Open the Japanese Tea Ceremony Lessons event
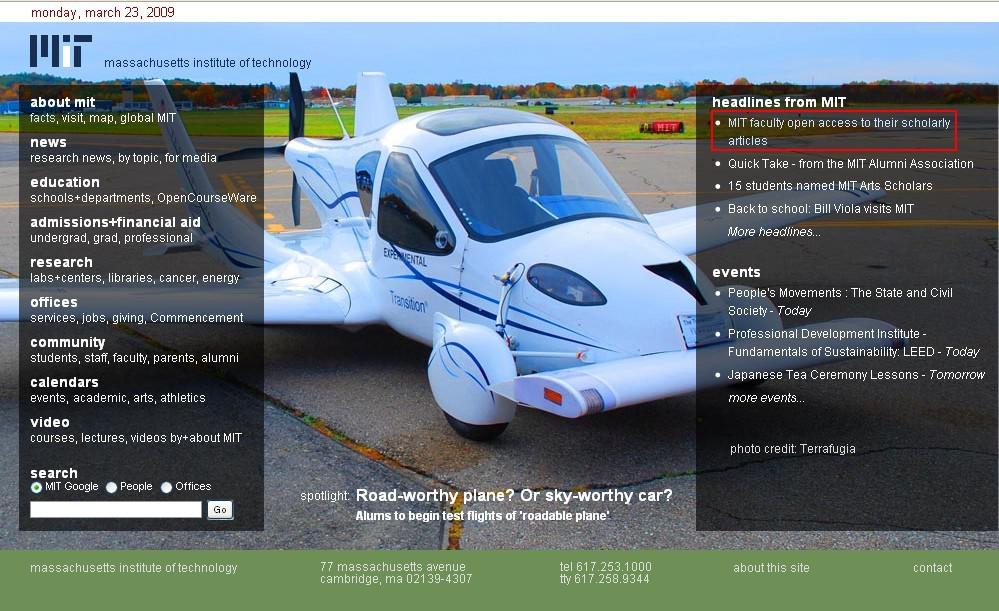 [856, 375]
